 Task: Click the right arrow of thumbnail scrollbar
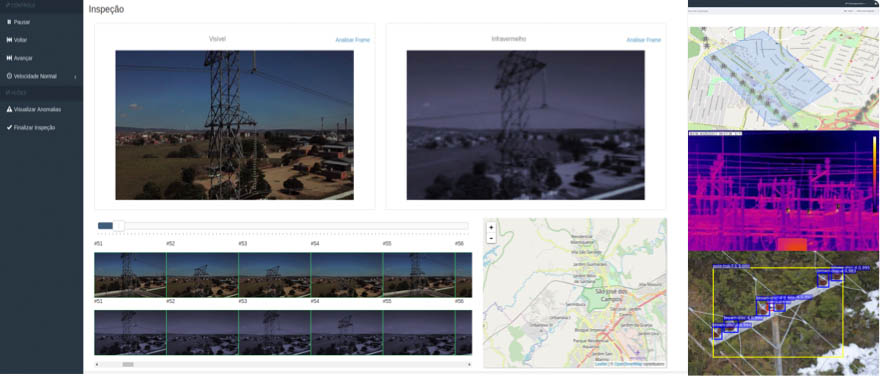click(x=469, y=364)
